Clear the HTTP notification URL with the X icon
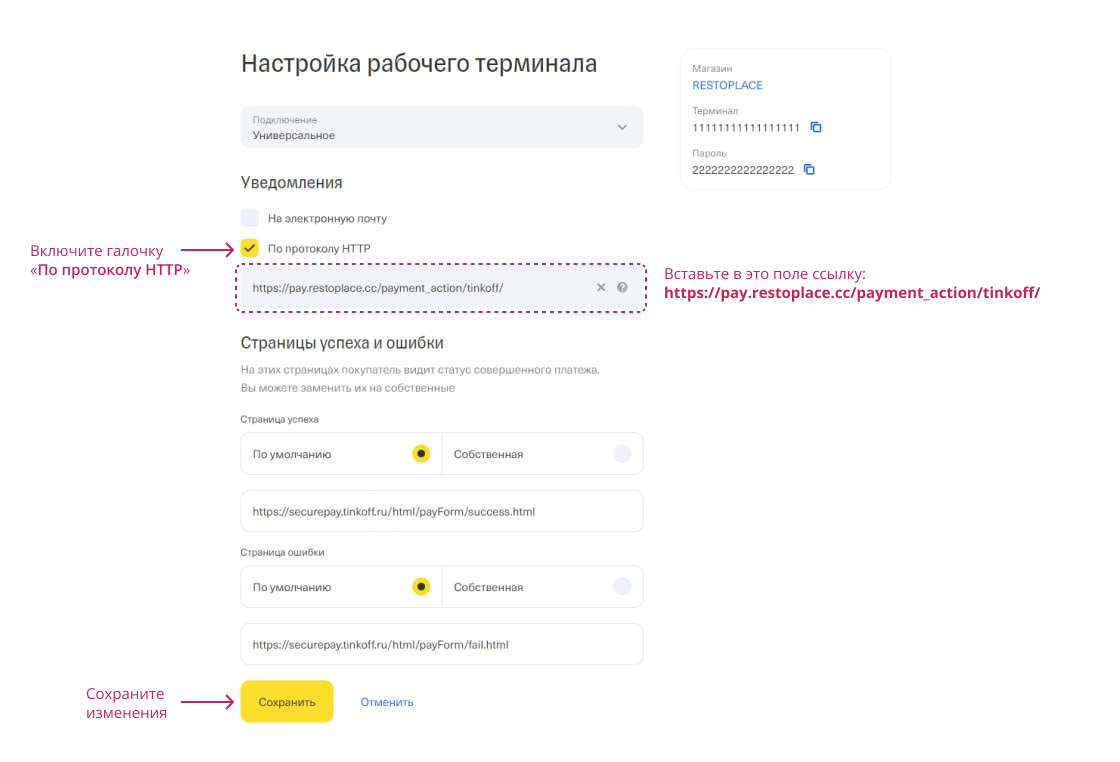The width and height of the screenshot is (1120, 762). (601, 287)
